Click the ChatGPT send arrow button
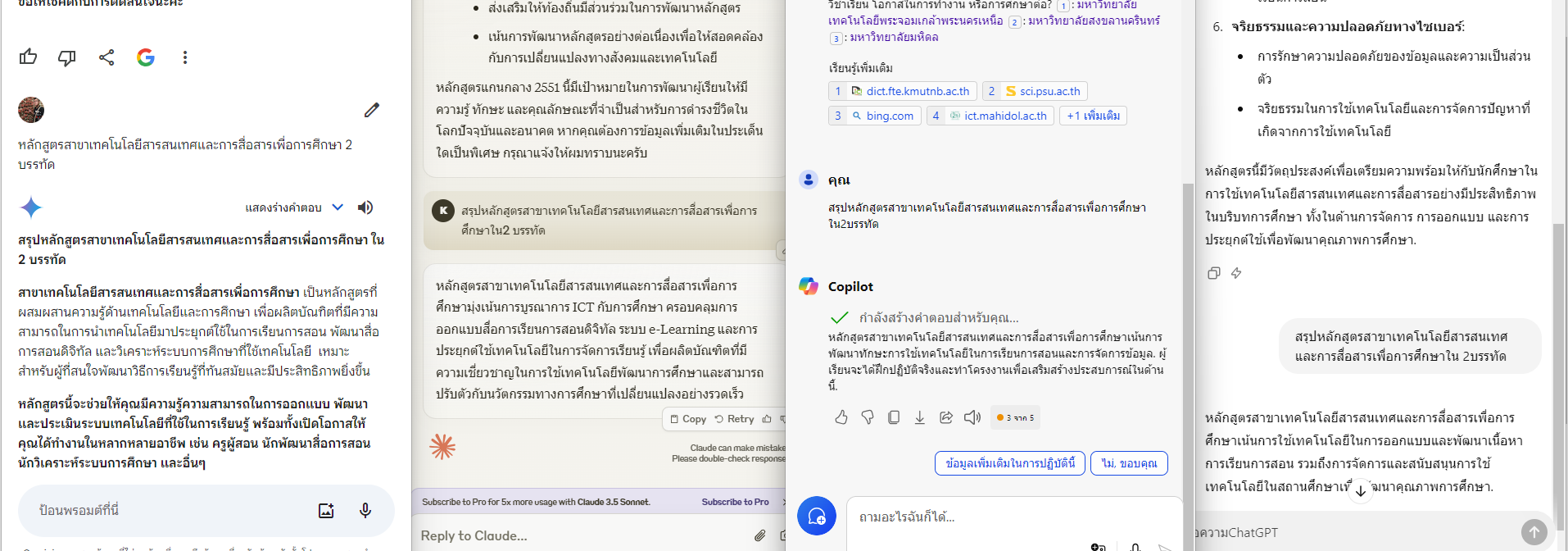Viewport: 1568px width, 551px height. click(1534, 532)
